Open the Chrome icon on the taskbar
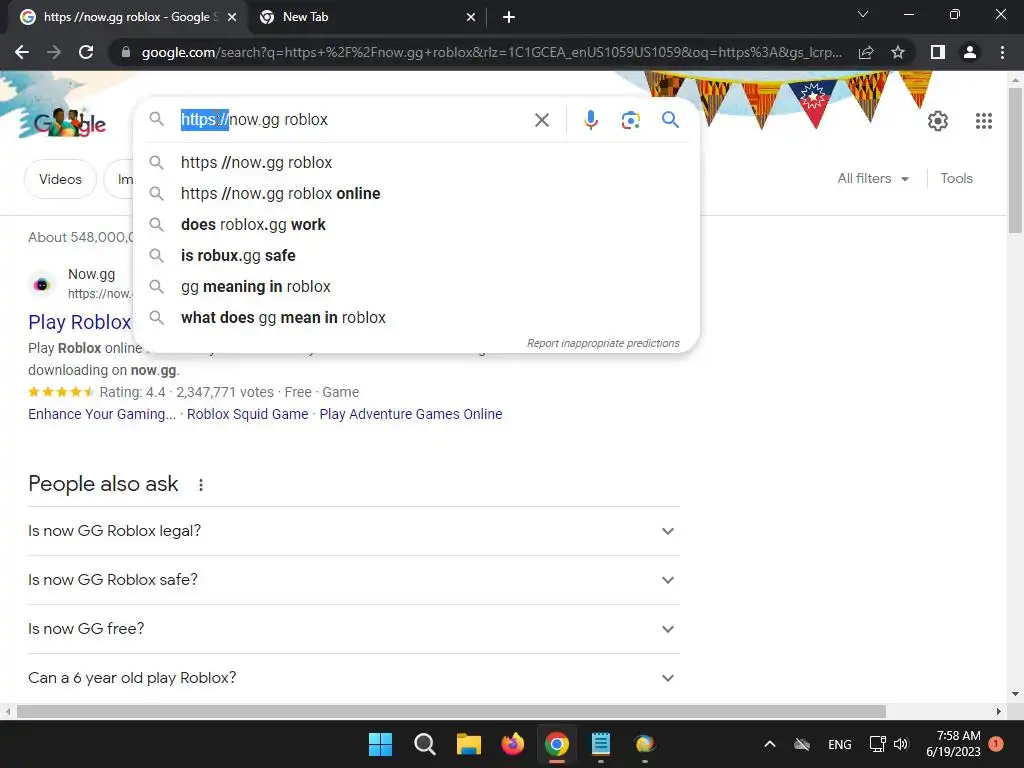The width and height of the screenshot is (1024, 768). [x=556, y=744]
